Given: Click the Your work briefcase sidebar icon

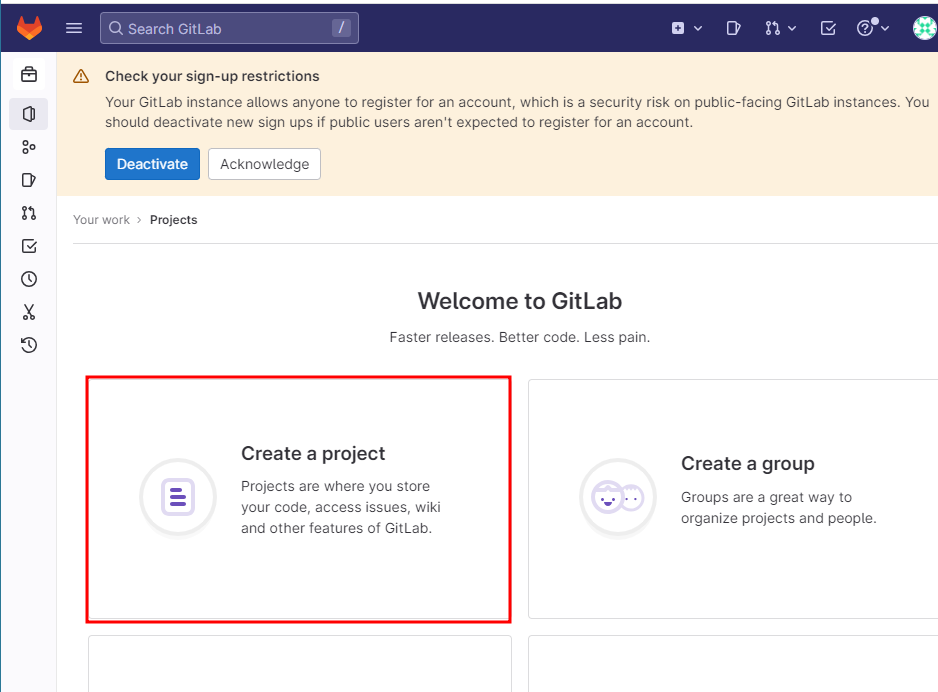Looking at the screenshot, I should [x=29, y=74].
